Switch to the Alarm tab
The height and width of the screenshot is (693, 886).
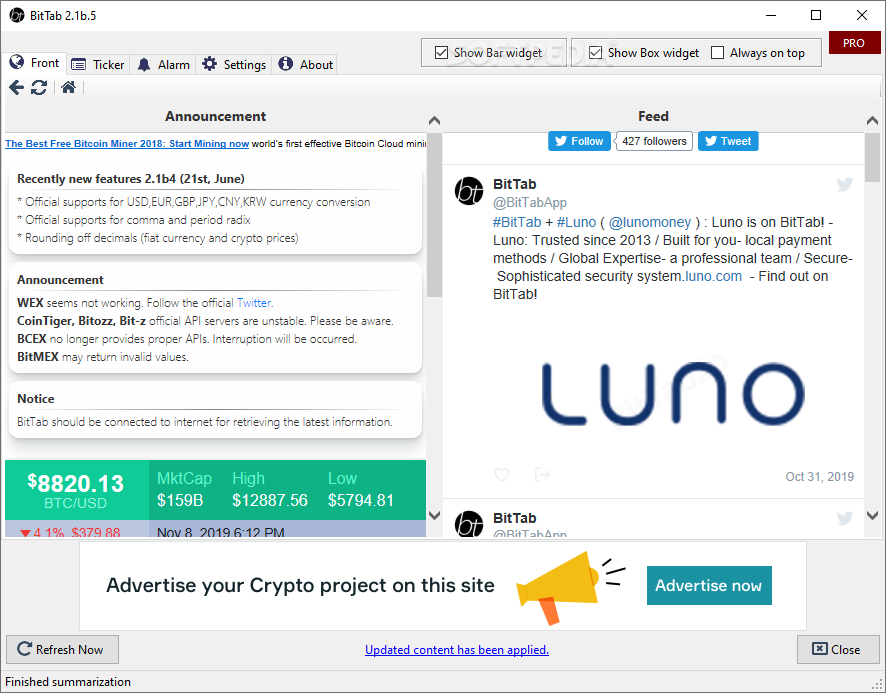(x=163, y=64)
